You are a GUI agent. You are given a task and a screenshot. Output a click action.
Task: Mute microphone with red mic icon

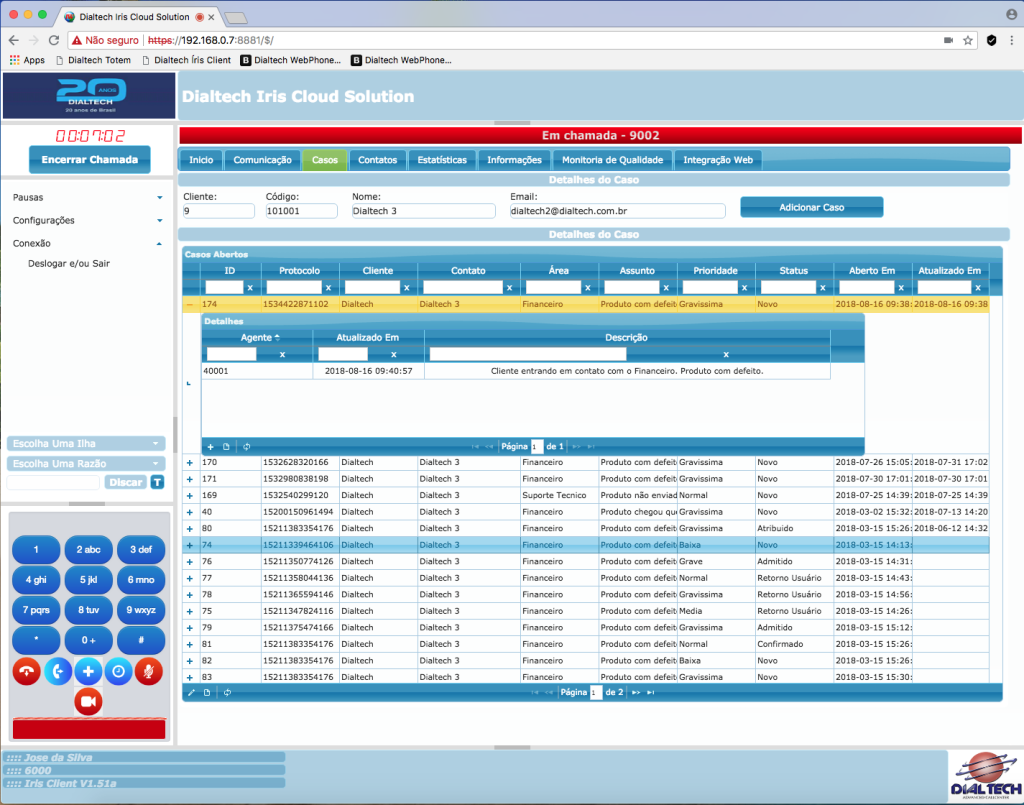coord(149,671)
